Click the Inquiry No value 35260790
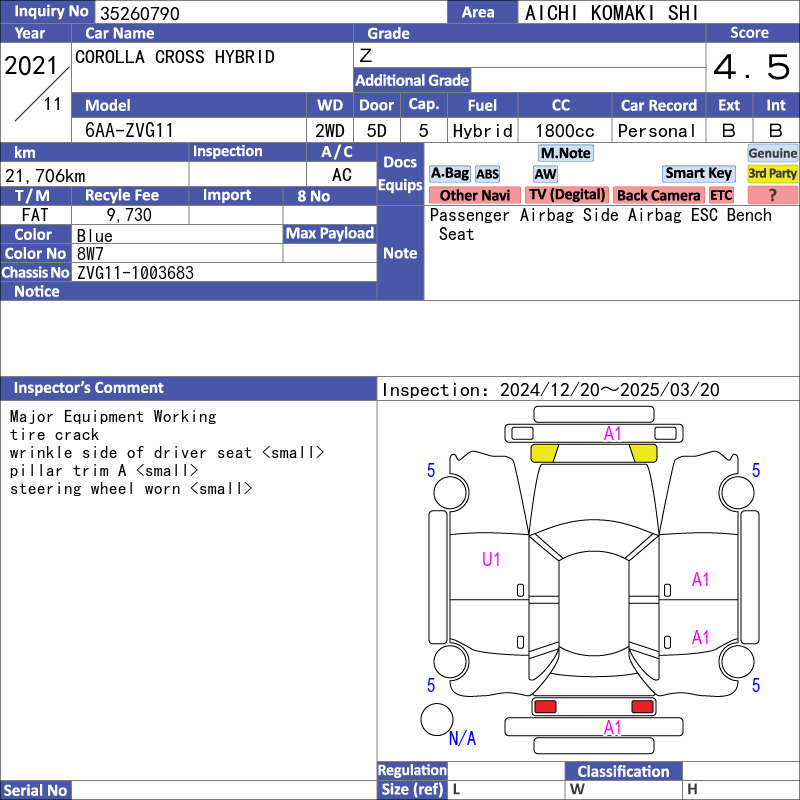The width and height of the screenshot is (800, 800). [x=138, y=13]
